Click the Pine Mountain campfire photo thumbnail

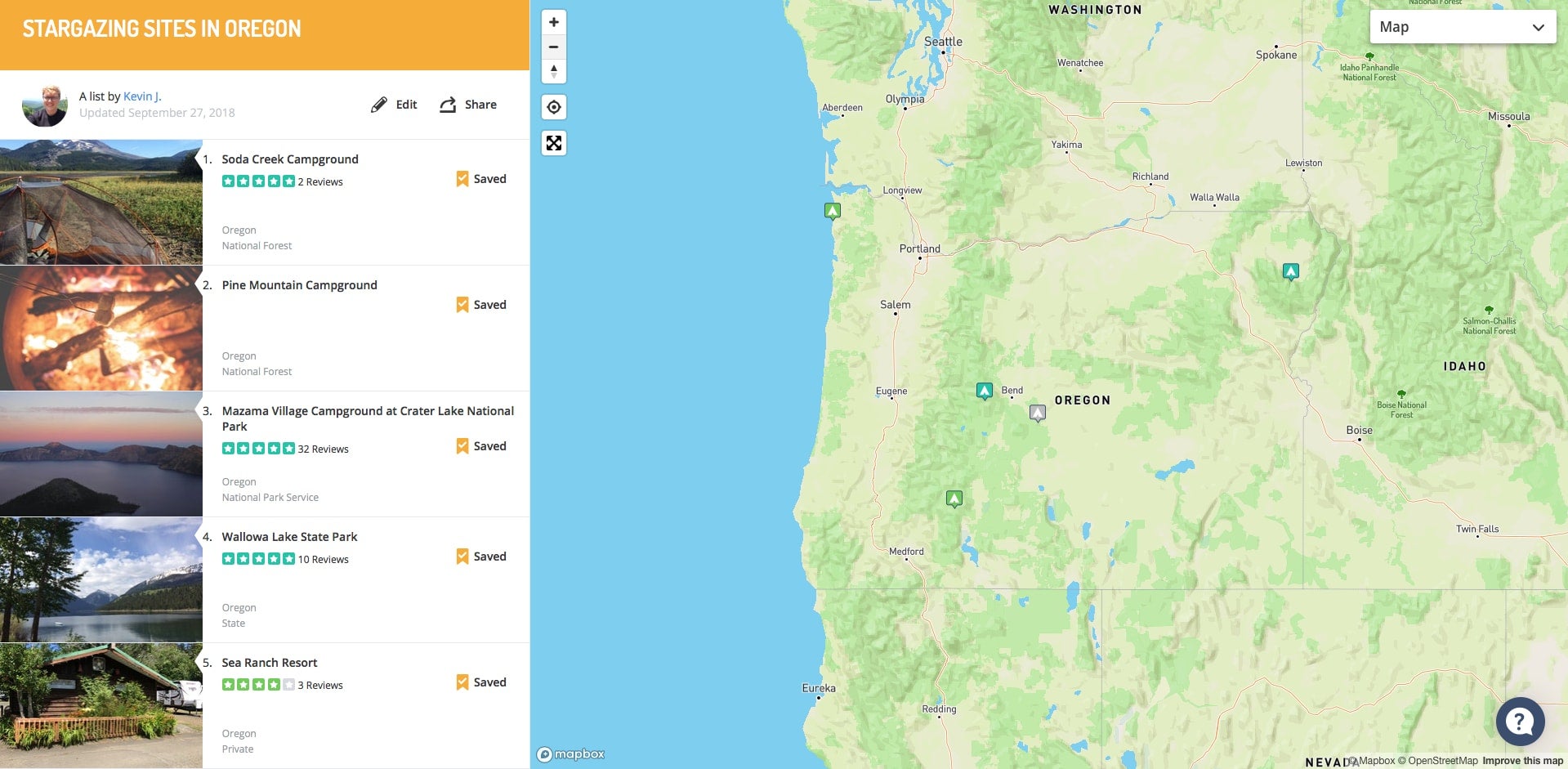[101, 328]
